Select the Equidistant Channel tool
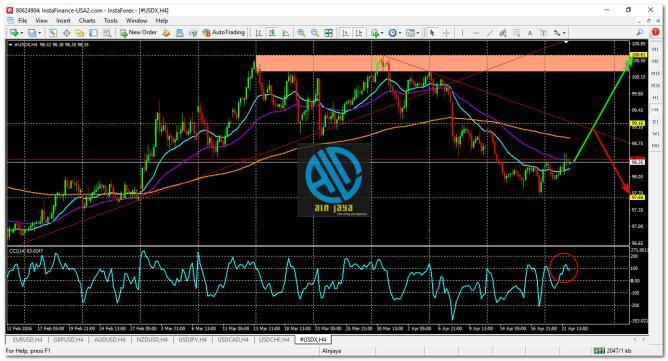This screenshot has height=361, width=668. point(503,33)
